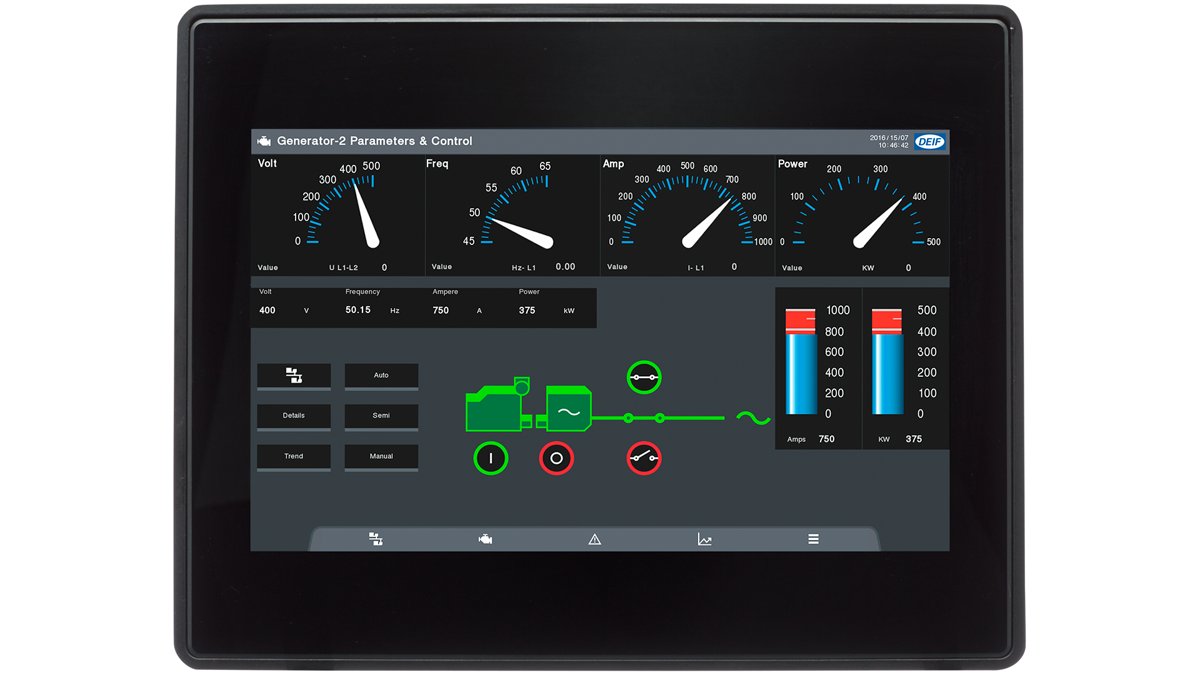Click the red stop (O) button

point(557,459)
